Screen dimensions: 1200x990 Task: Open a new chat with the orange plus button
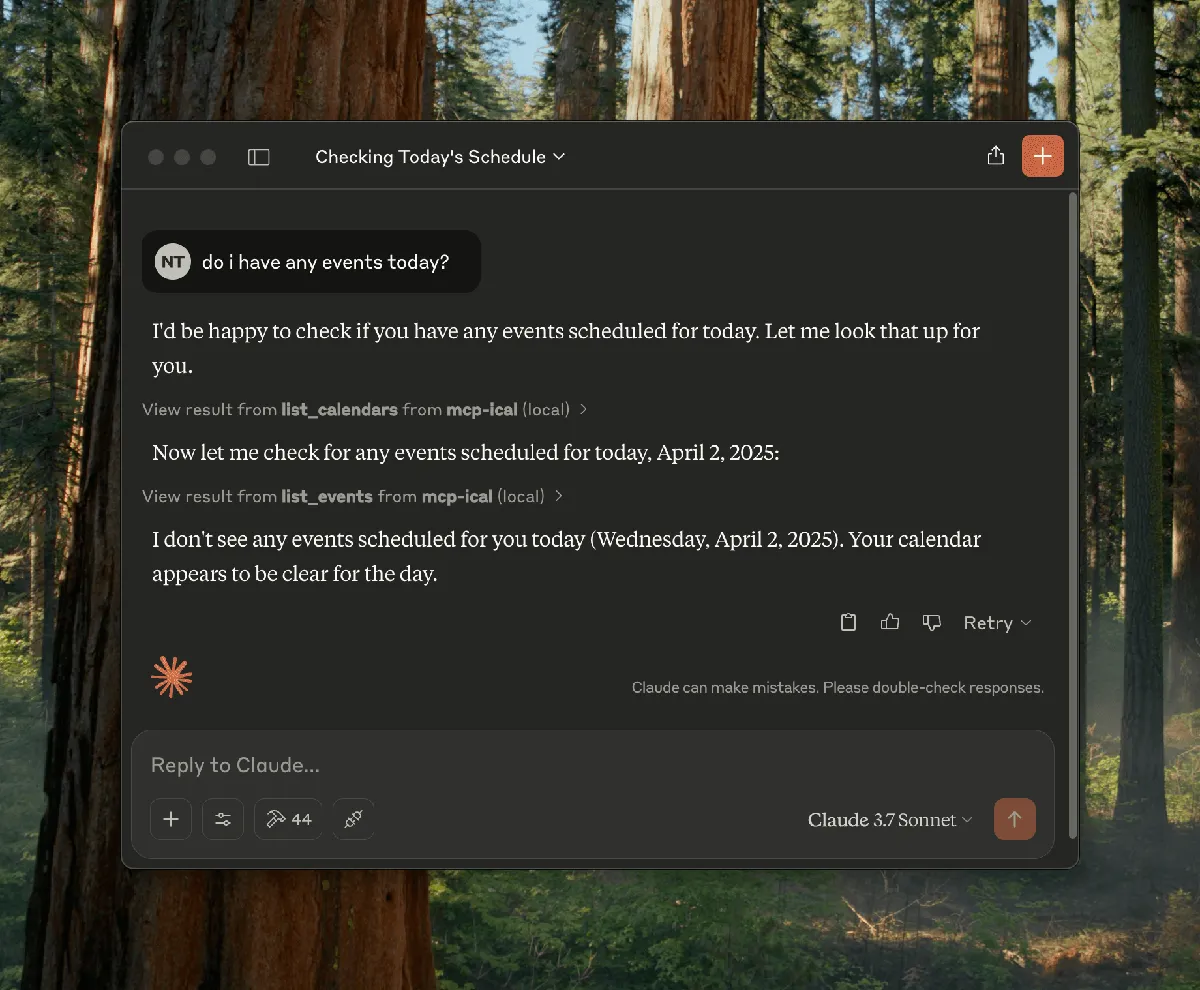1043,156
